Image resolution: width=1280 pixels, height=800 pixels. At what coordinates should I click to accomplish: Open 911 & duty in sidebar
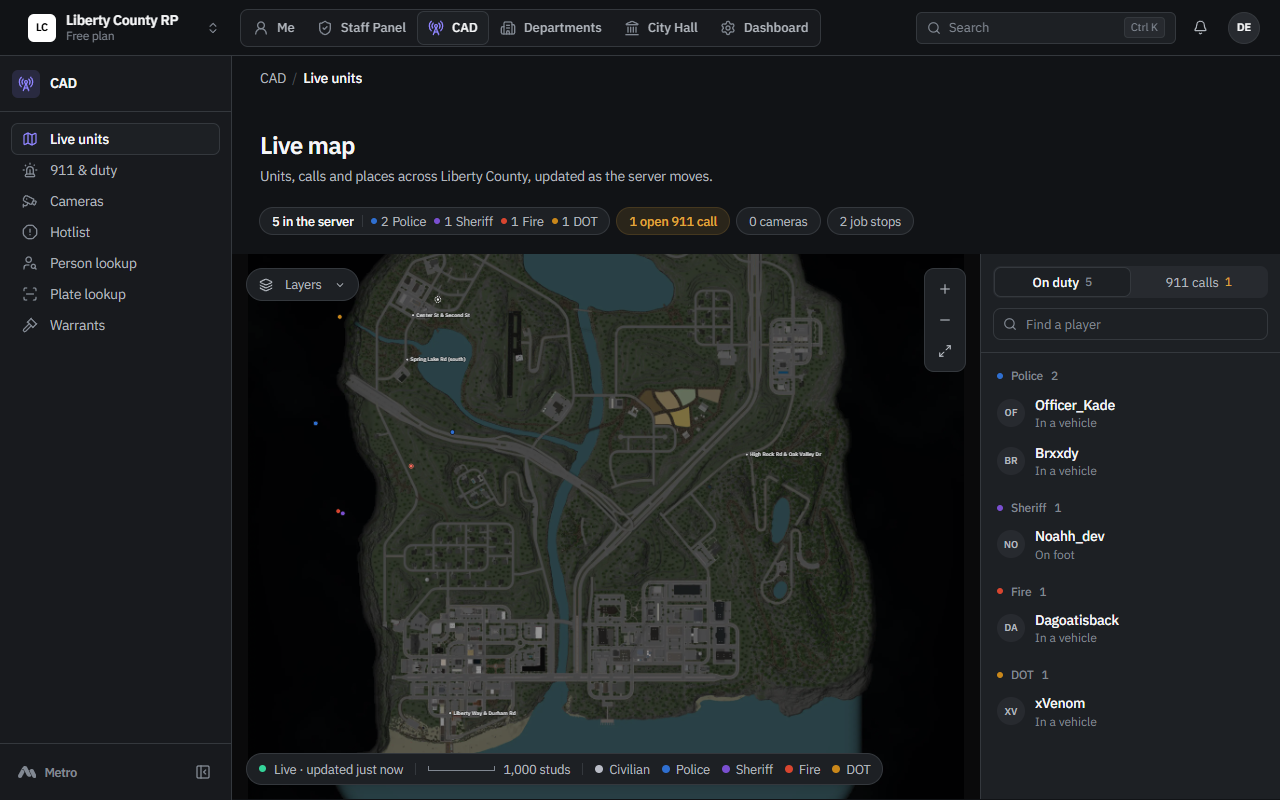pyautogui.click(x=115, y=170)
